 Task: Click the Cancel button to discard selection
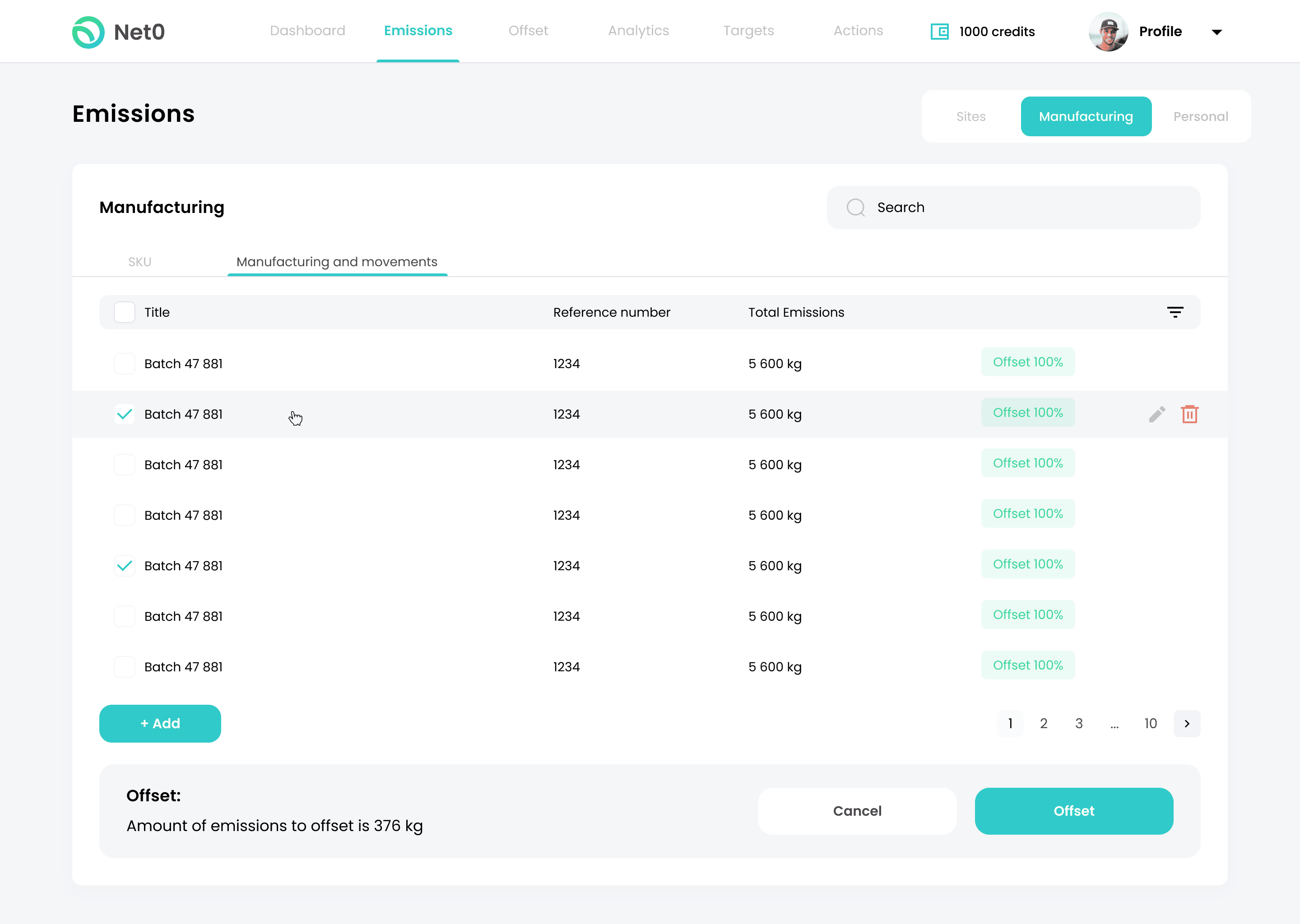(x=858, y=811)
